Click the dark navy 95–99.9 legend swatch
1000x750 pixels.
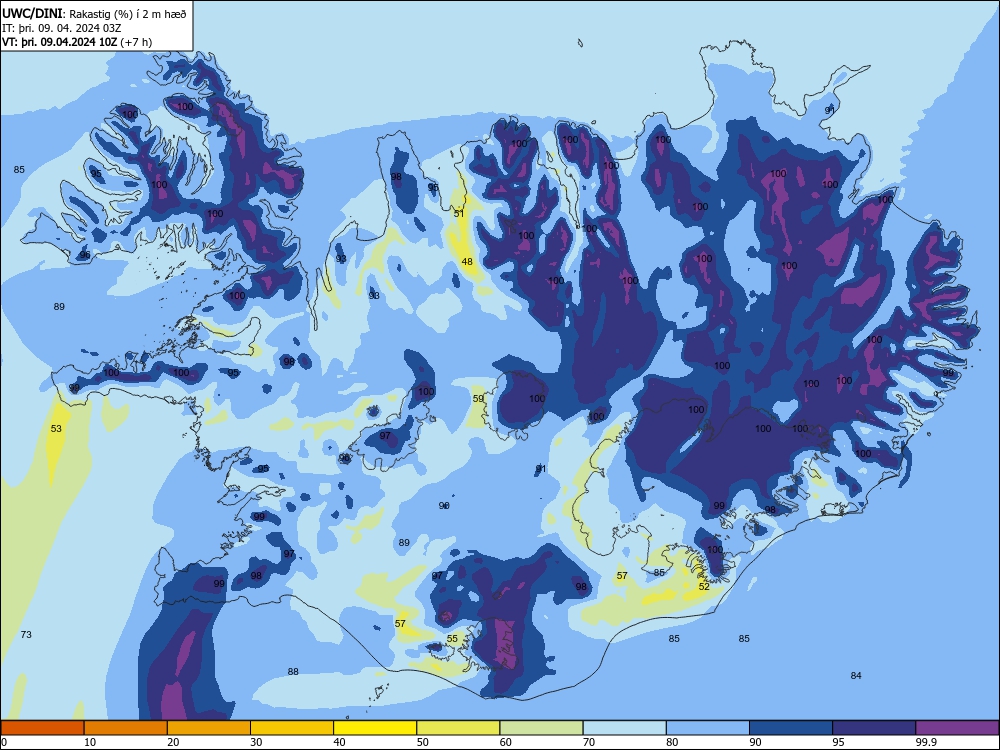(874, 728)
